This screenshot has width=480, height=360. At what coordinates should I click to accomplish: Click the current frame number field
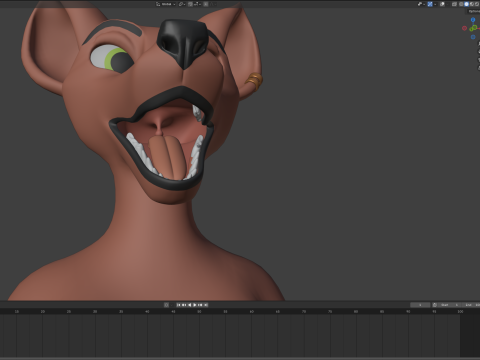(x=420, y=305)
